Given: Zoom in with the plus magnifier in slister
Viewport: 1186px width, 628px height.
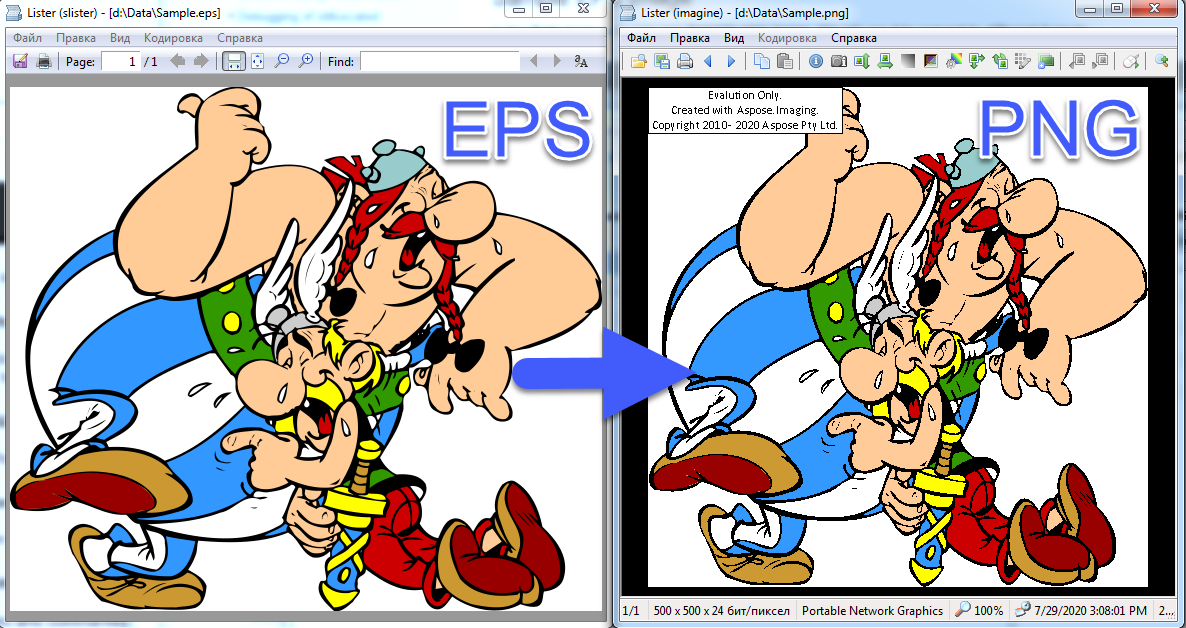Looking at the screenshot, I should point(306,61).
